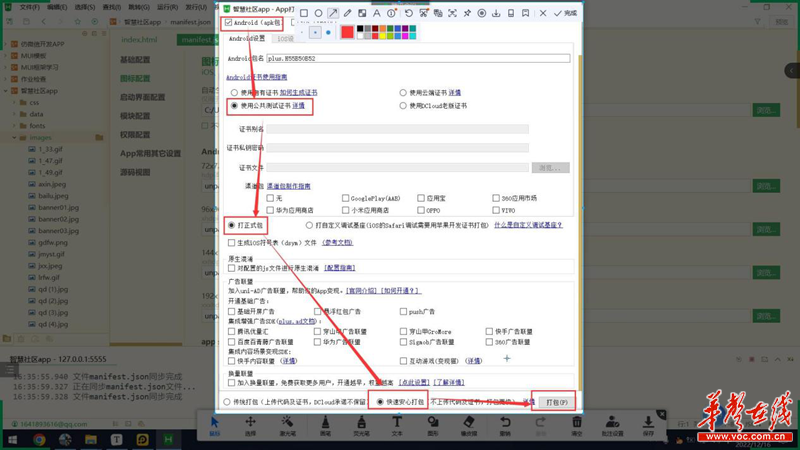
Task: Pick the text annotation tool in top toolbar
Action: pyautogui.click(x=377, y=13)
